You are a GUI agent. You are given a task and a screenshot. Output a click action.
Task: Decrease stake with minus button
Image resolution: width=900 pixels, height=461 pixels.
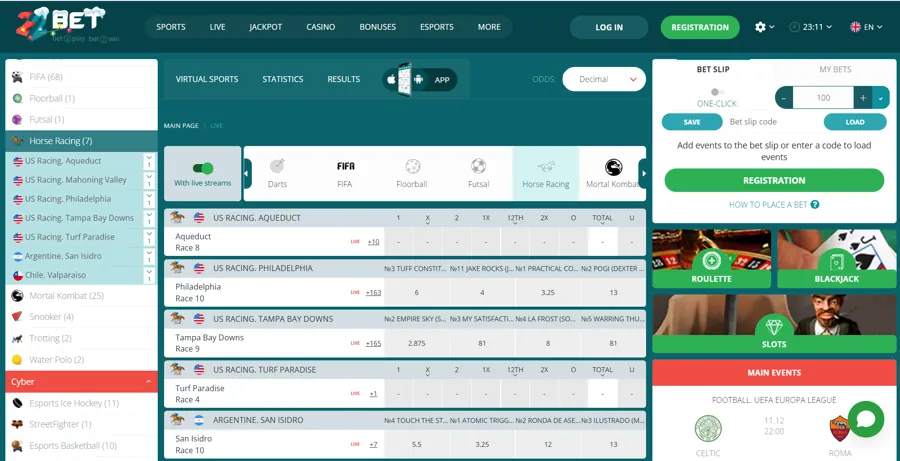[784, 98]
